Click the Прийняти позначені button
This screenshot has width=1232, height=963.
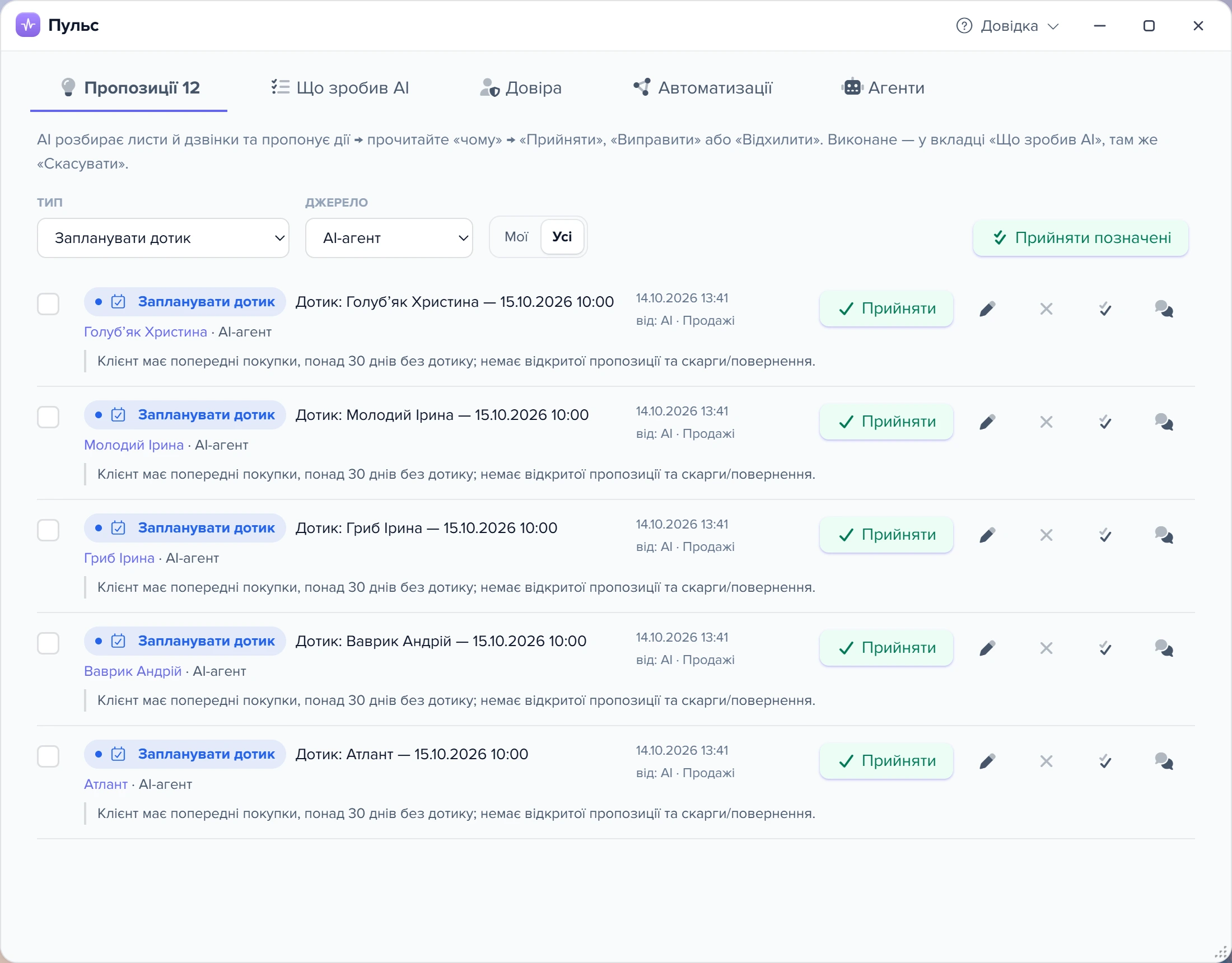[x=1081, y=238]
